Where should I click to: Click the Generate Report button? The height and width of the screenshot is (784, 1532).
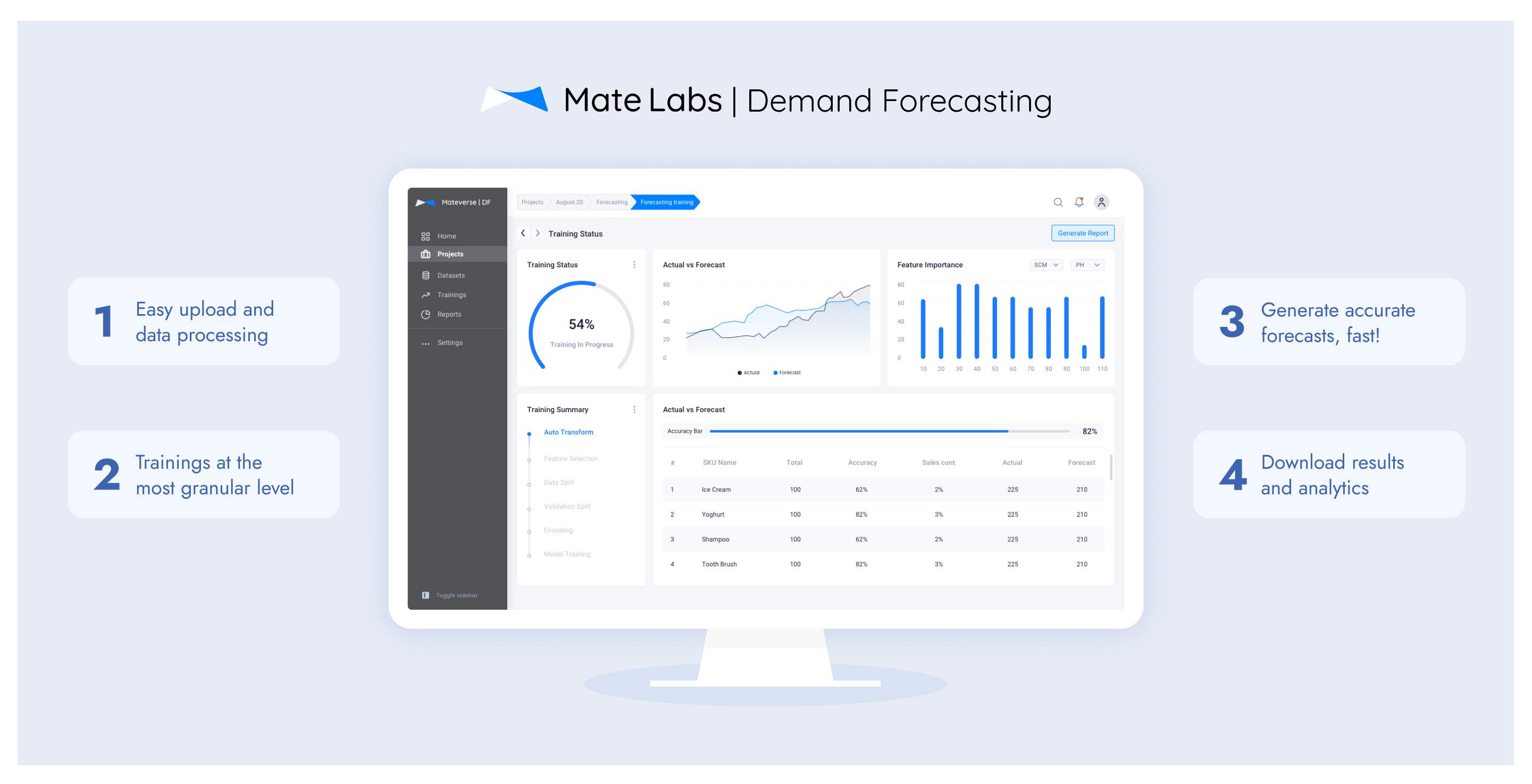pyautogui.click(x=1083, y=233)
